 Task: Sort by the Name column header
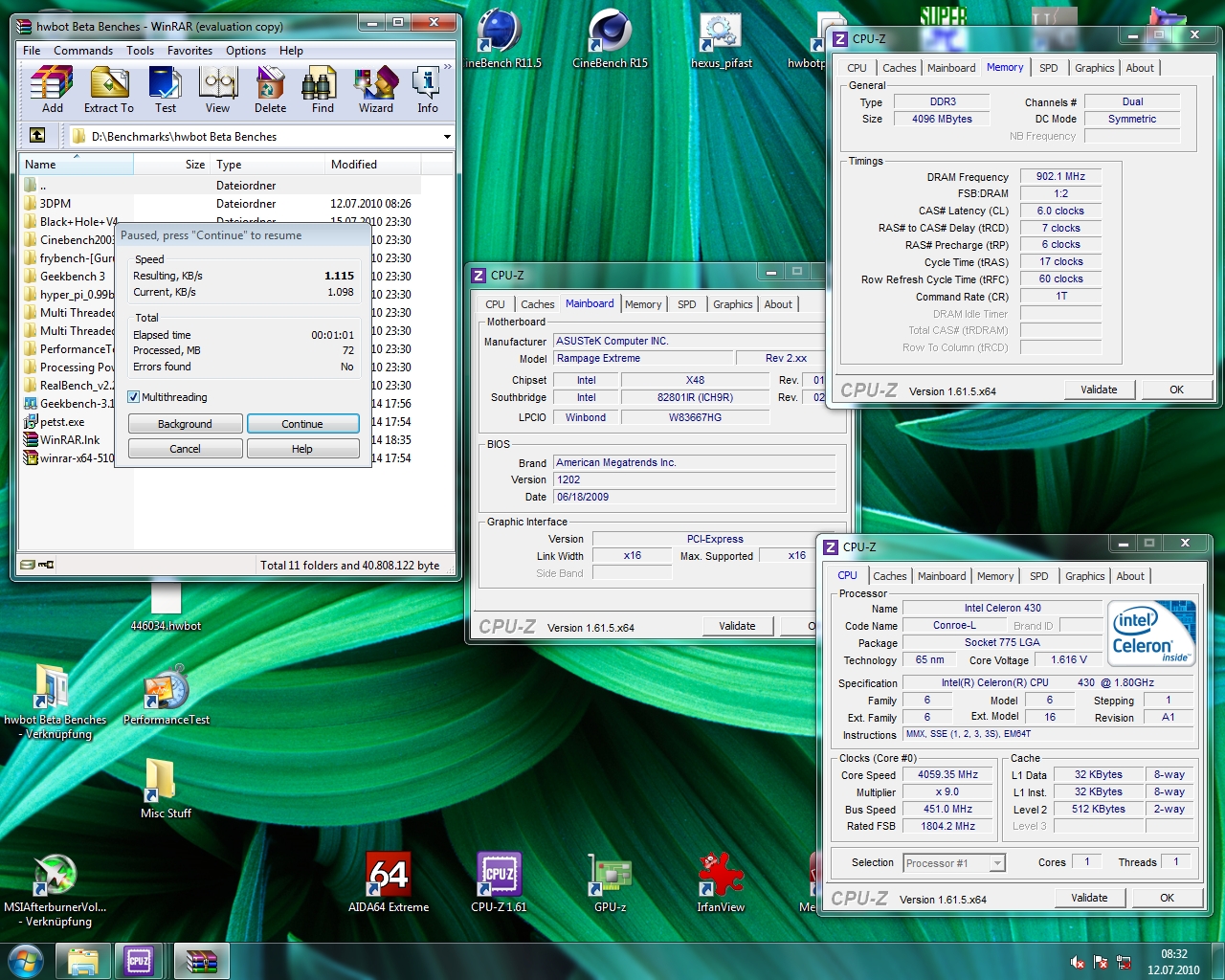(77, 165)
